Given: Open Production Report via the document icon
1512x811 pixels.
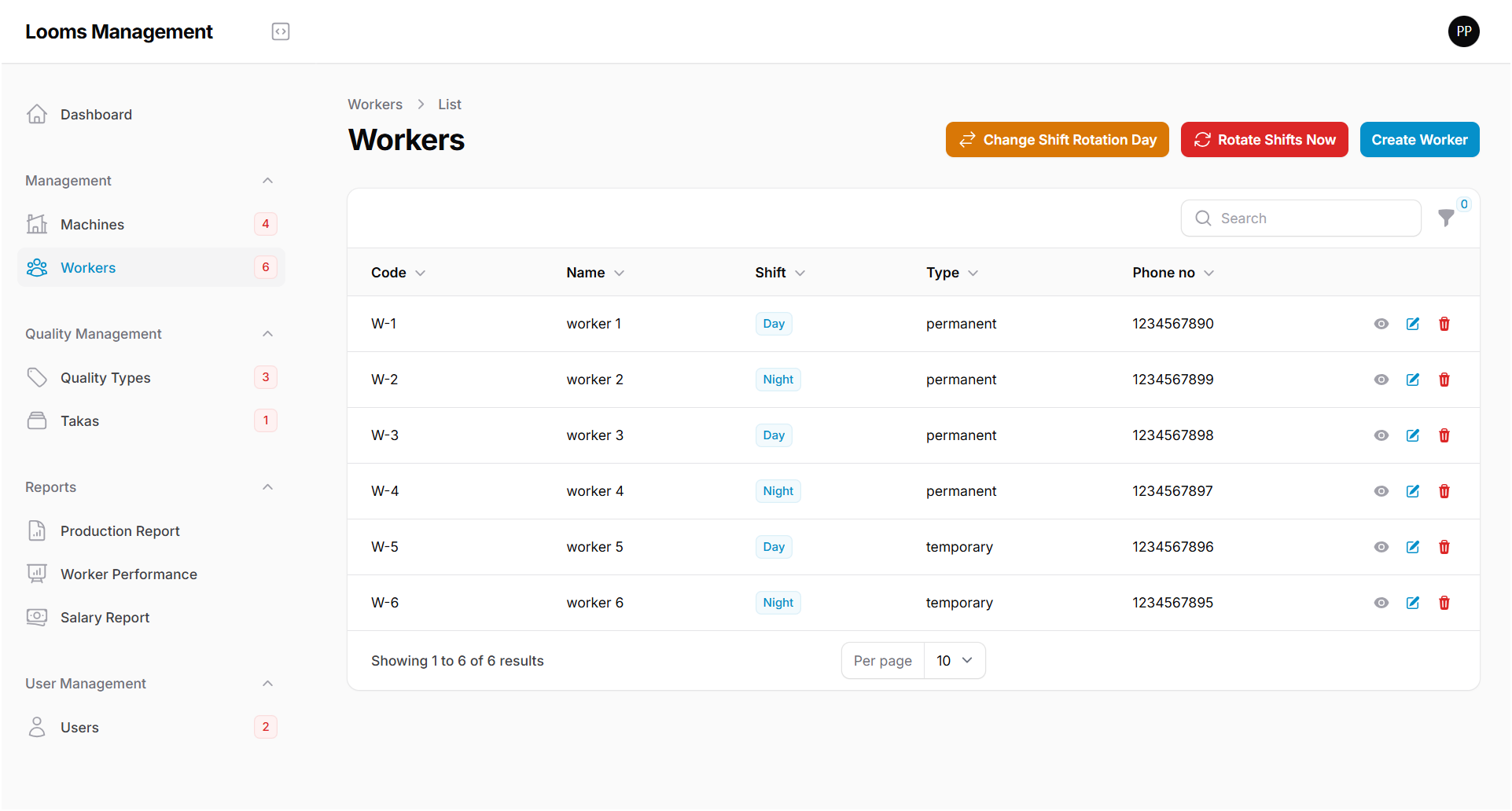Looking at the screenshot, I should point(36,530).
